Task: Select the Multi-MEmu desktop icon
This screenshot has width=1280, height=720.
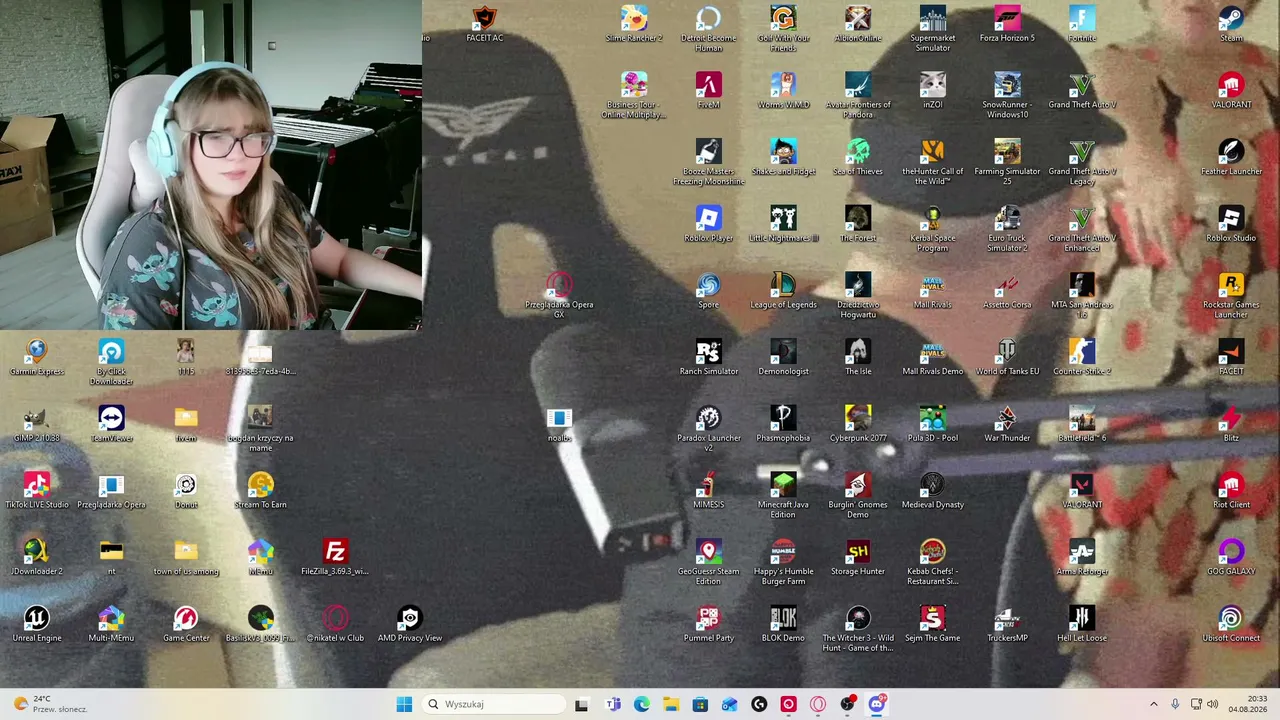Action: (x=111, y=625)
